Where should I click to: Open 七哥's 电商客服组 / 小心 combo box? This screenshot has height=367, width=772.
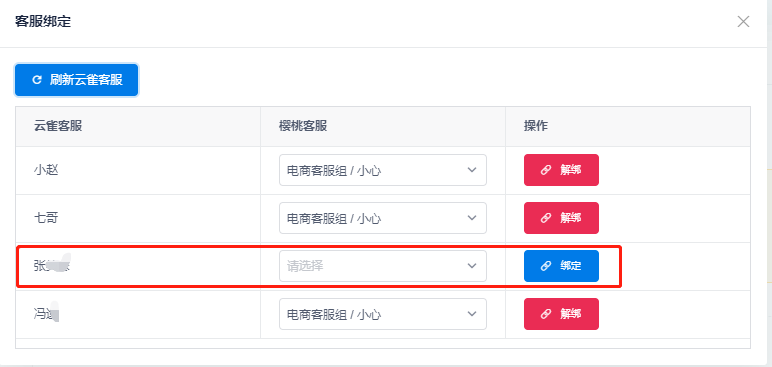[x=383, y=218]
